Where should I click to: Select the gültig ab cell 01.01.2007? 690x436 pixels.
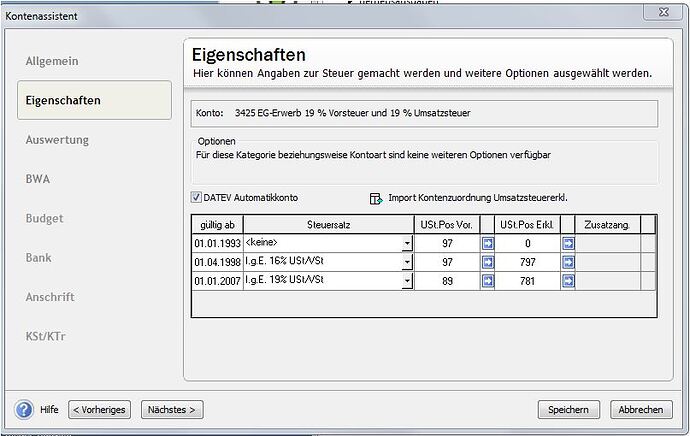point(217,281)
